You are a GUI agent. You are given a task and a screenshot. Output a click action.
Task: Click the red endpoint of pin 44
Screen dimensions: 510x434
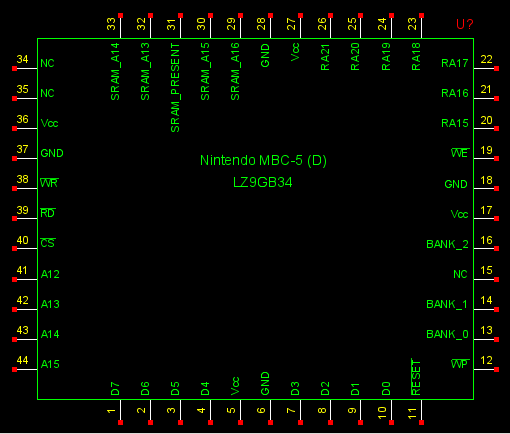14,369
